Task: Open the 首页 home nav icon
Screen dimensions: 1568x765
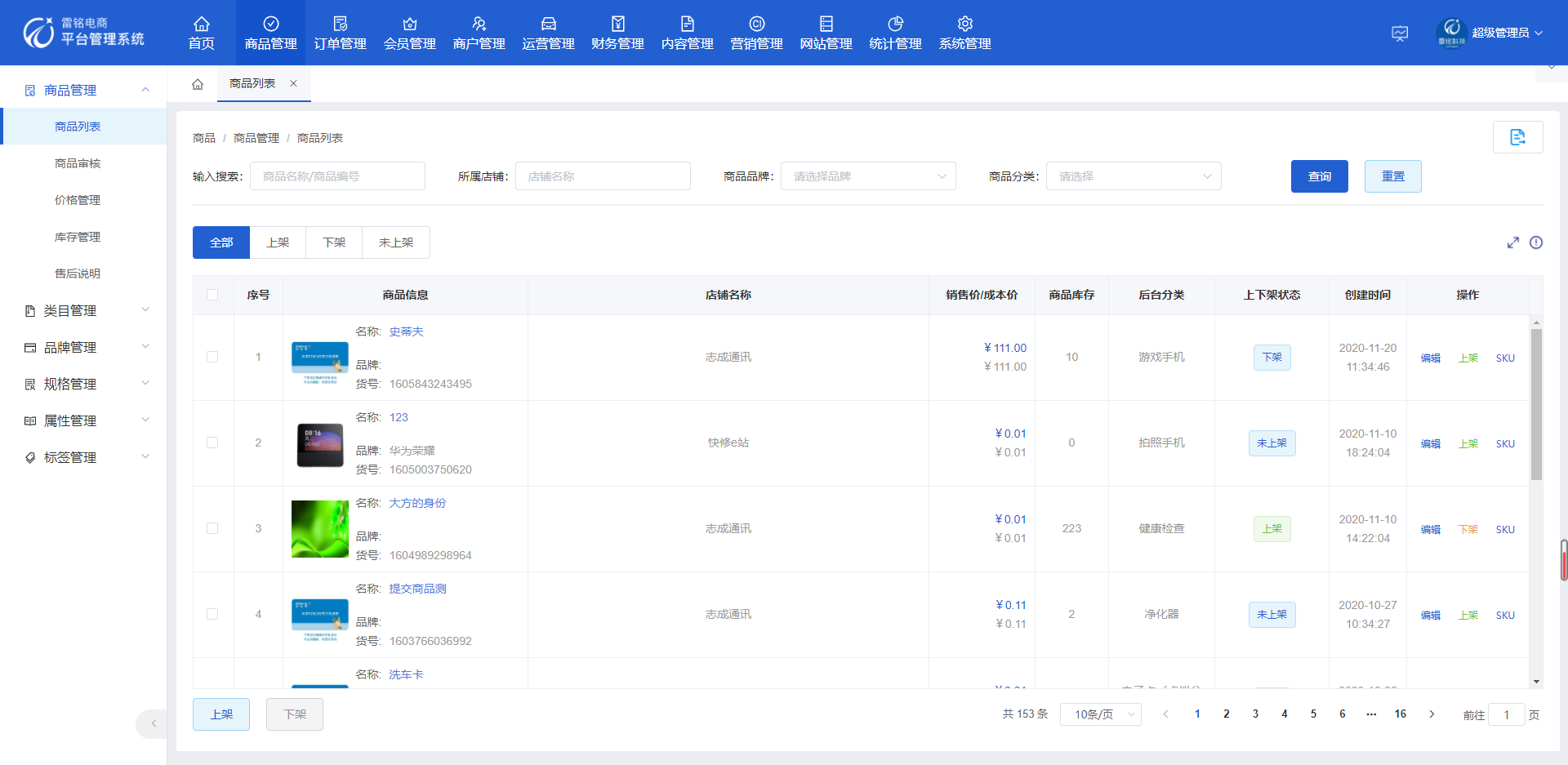Action: pyautogui.click(x=201, y=33)
